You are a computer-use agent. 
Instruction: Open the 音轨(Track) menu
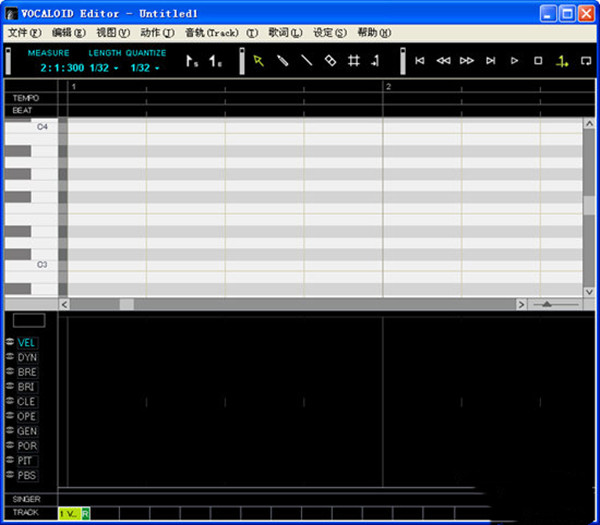click(222, 33)
